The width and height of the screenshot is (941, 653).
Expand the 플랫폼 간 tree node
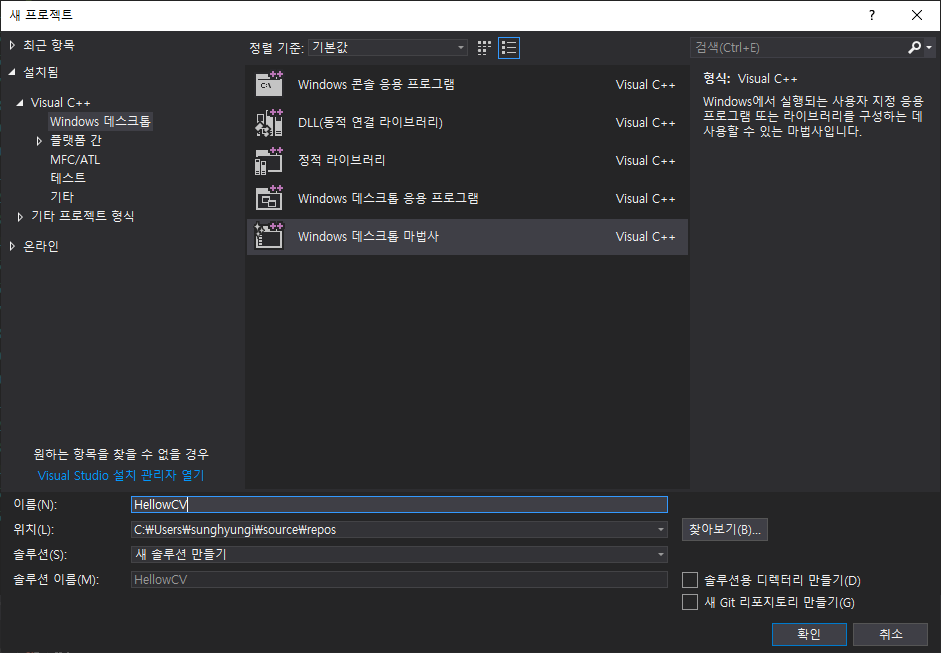39,140
